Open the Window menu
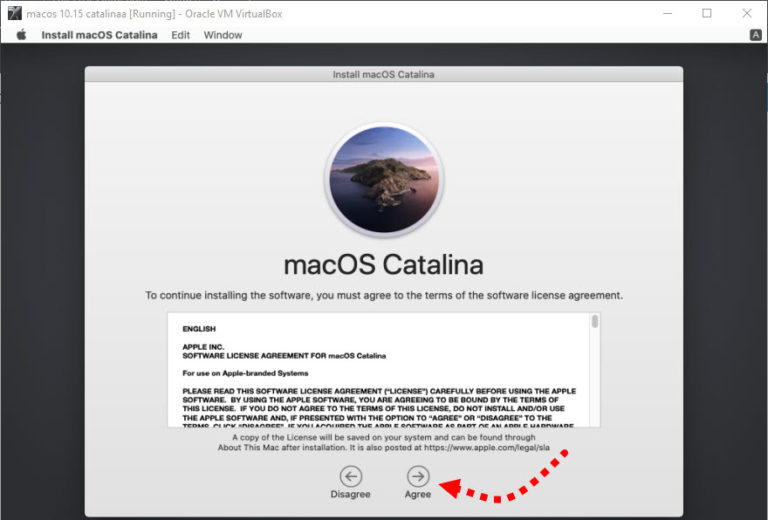Viewport: 768px width, 520px height. point(223,35)
